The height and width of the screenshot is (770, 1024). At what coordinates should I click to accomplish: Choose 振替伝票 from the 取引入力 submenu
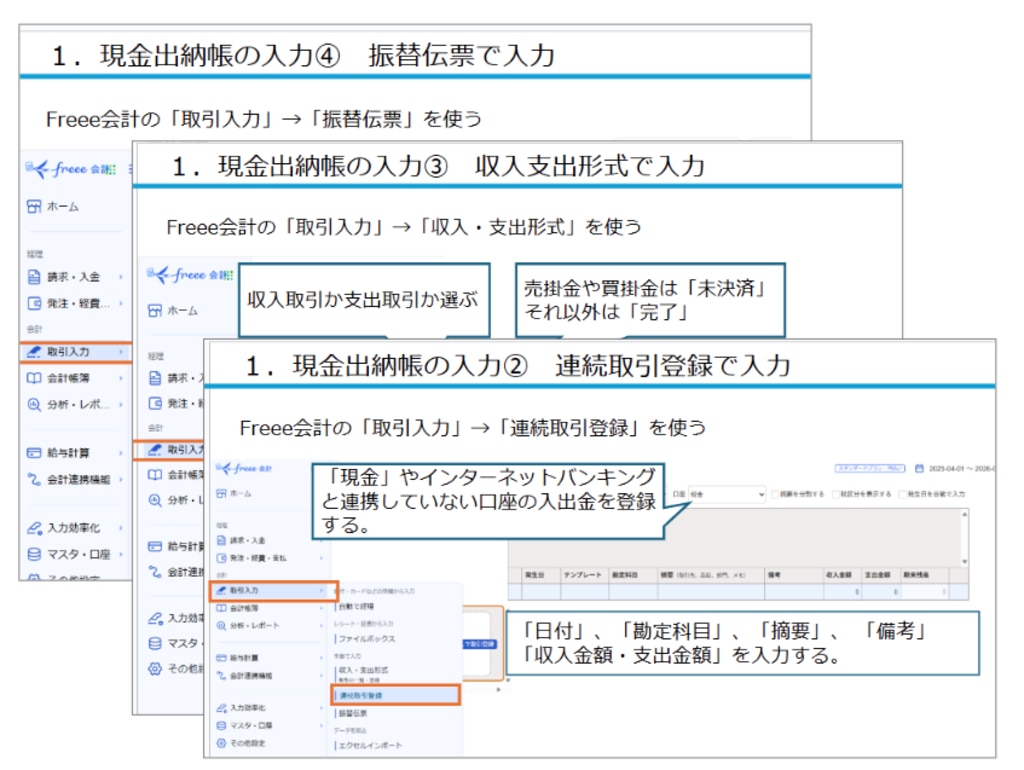355,713
